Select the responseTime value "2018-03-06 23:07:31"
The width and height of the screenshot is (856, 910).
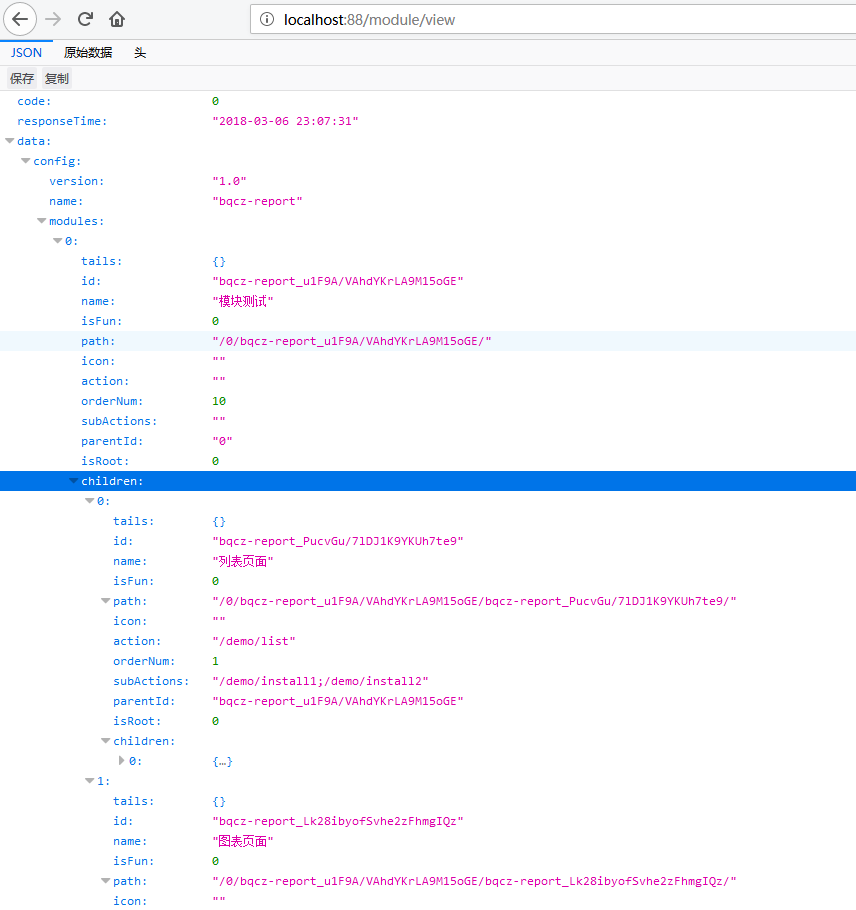point(285,121)
